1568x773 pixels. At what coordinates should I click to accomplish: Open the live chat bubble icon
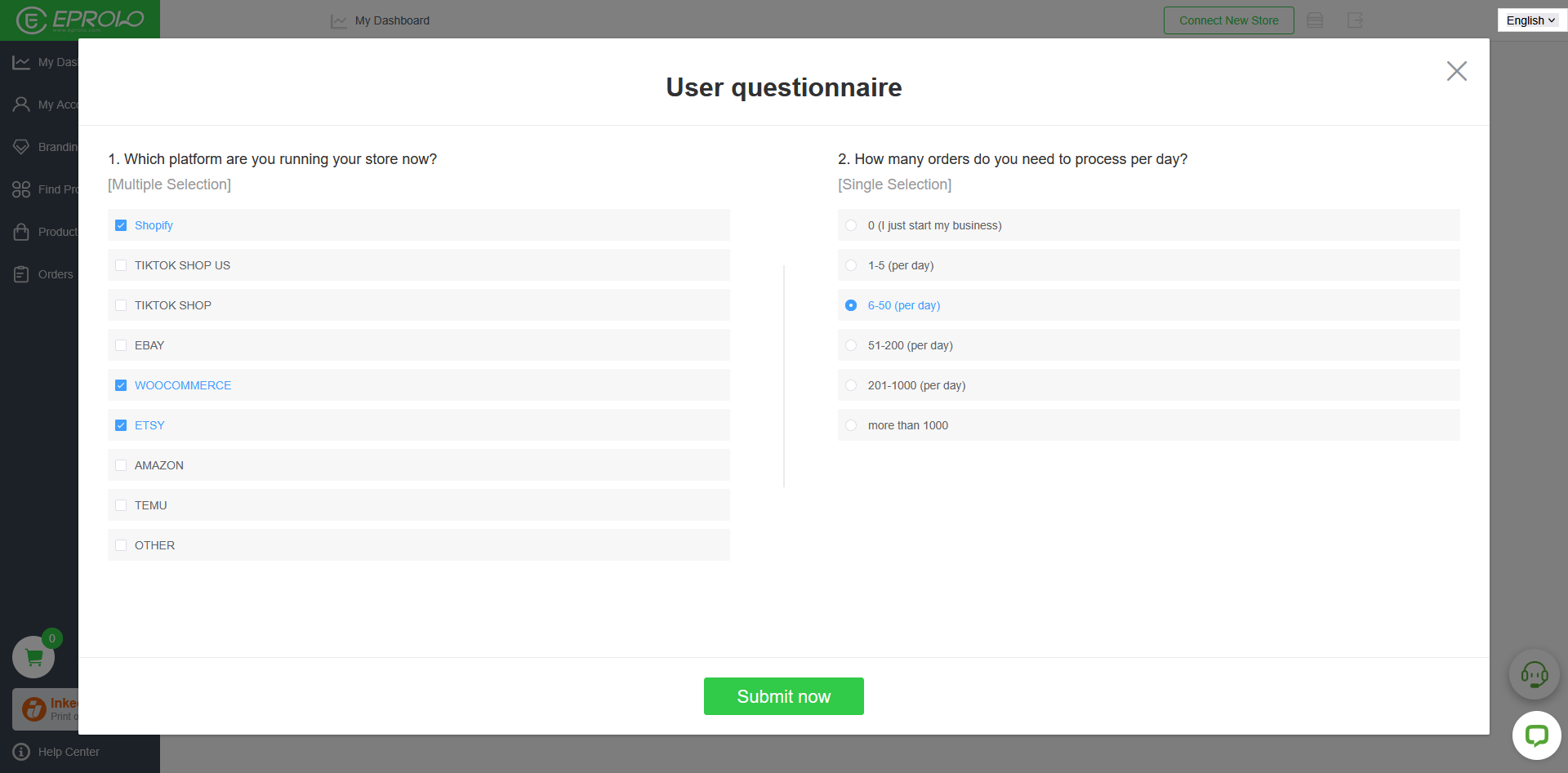(1537, 735)
